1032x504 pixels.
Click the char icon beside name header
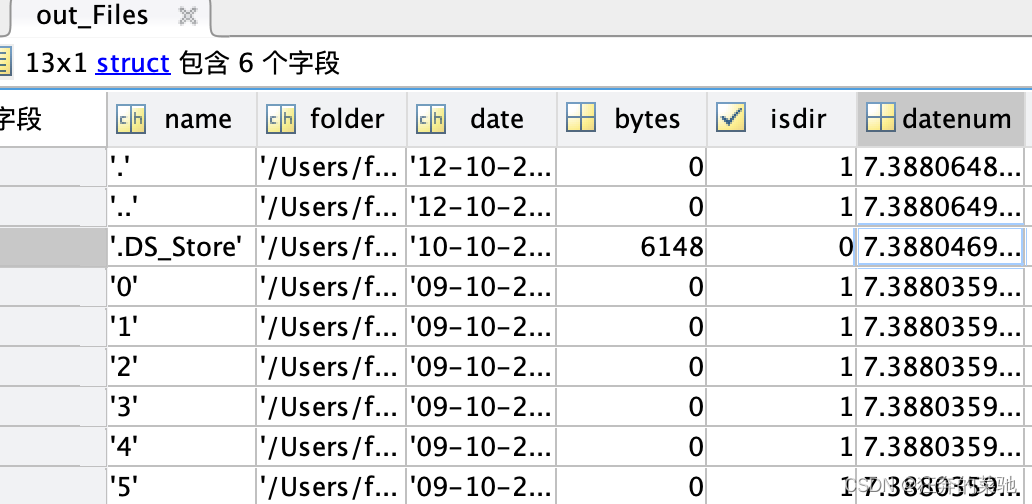(130, 119)
